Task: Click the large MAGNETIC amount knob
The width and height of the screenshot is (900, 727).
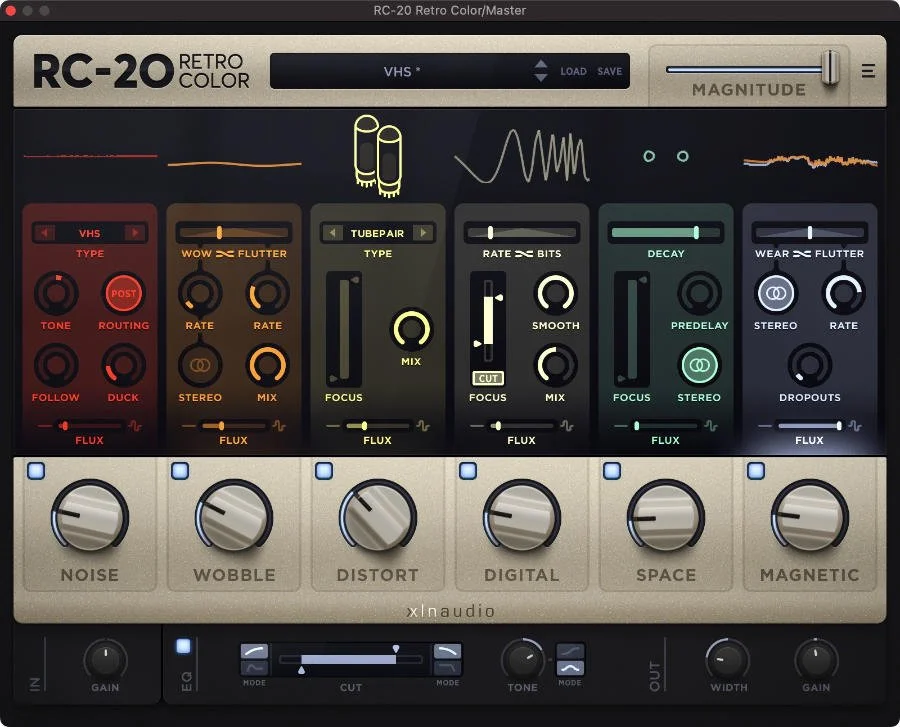Action: pos(810,516)
